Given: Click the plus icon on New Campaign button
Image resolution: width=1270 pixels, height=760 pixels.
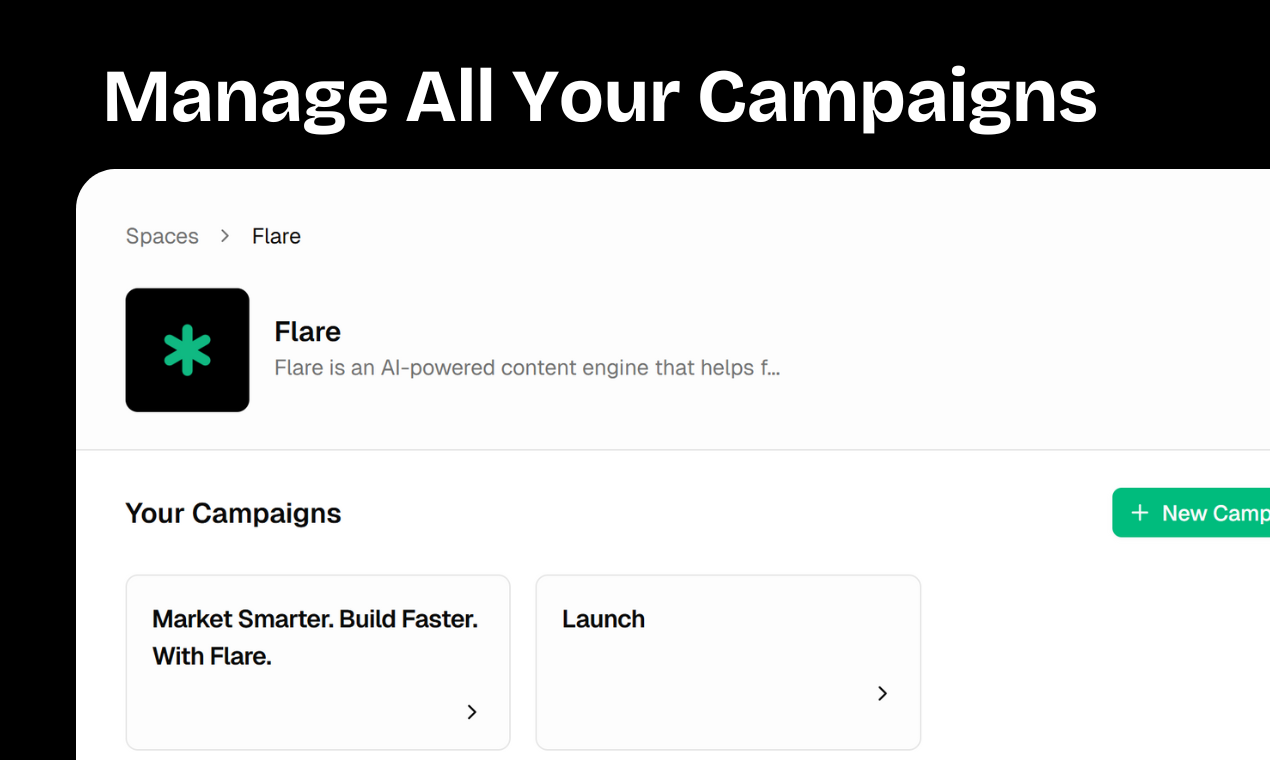Looking at the screenshot, I should [1139, 513].
